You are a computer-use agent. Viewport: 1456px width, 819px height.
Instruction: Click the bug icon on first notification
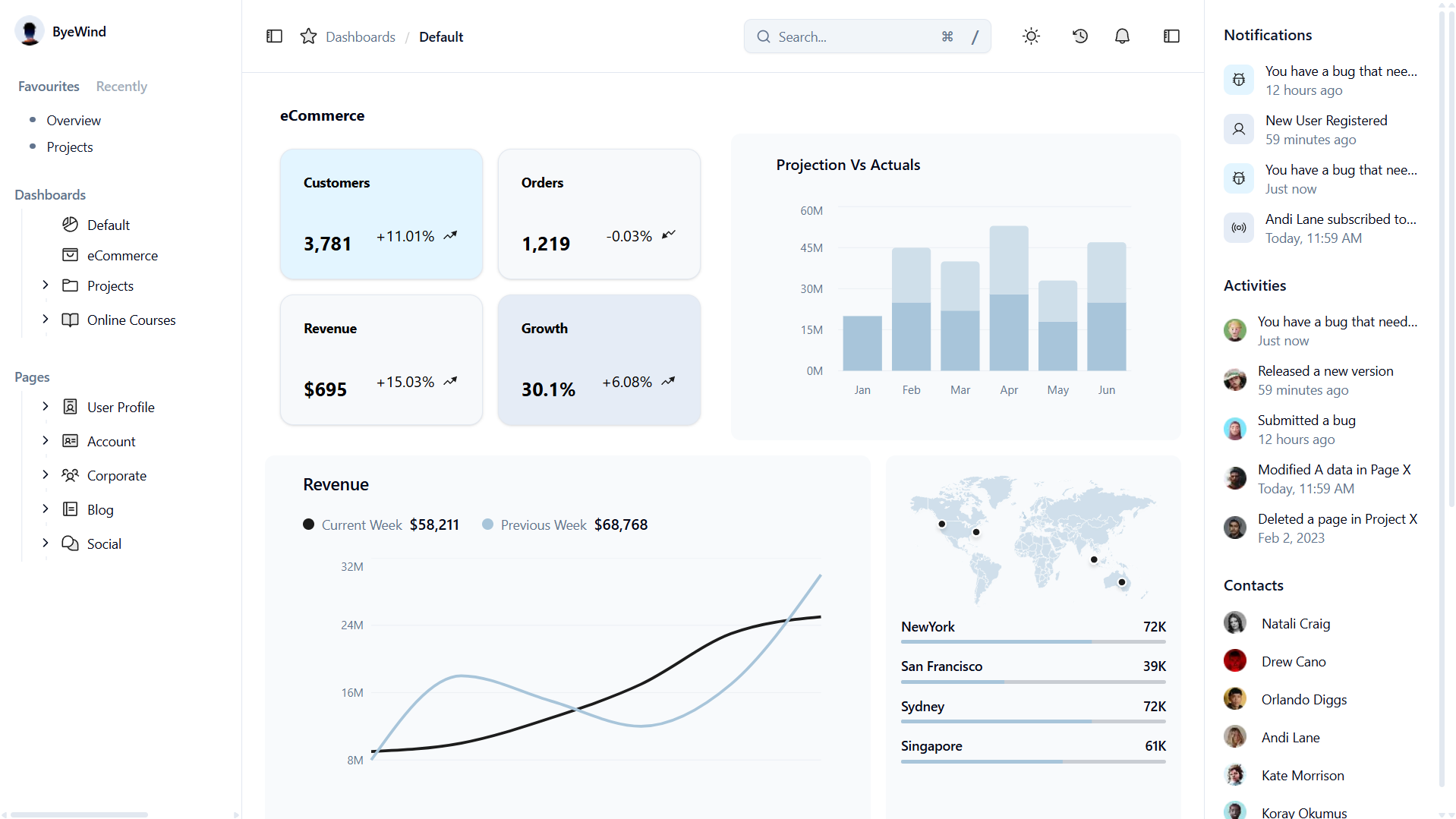click(x=1238, y=80)
